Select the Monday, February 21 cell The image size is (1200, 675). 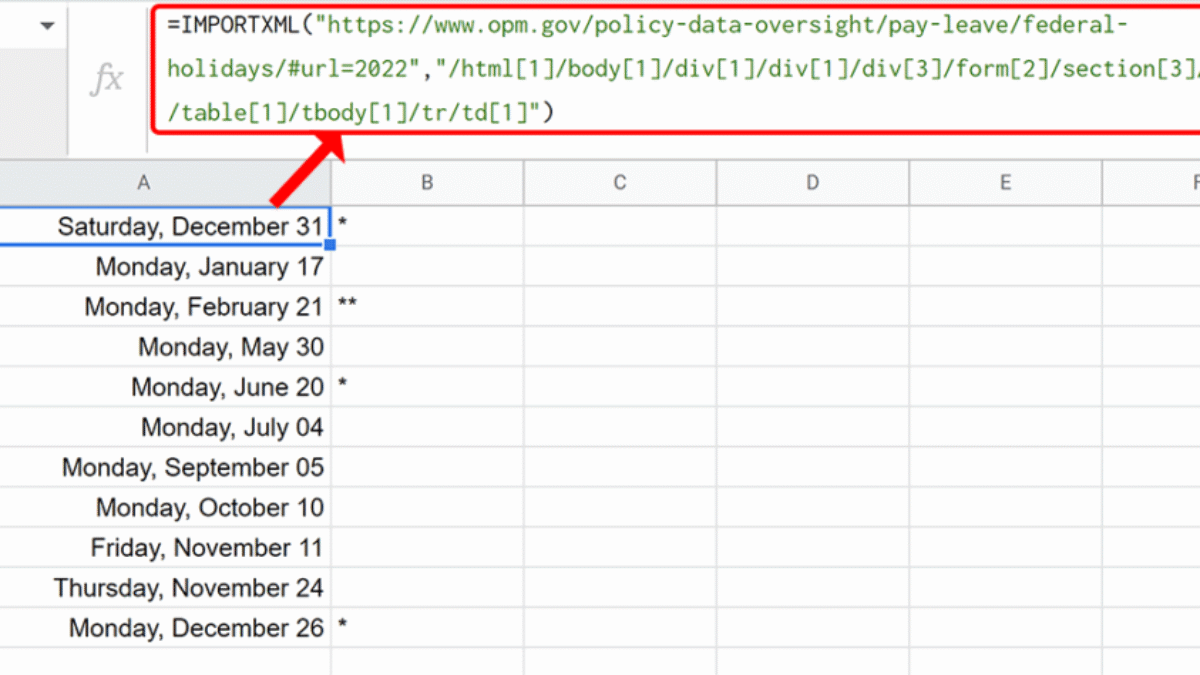point(203,307)
